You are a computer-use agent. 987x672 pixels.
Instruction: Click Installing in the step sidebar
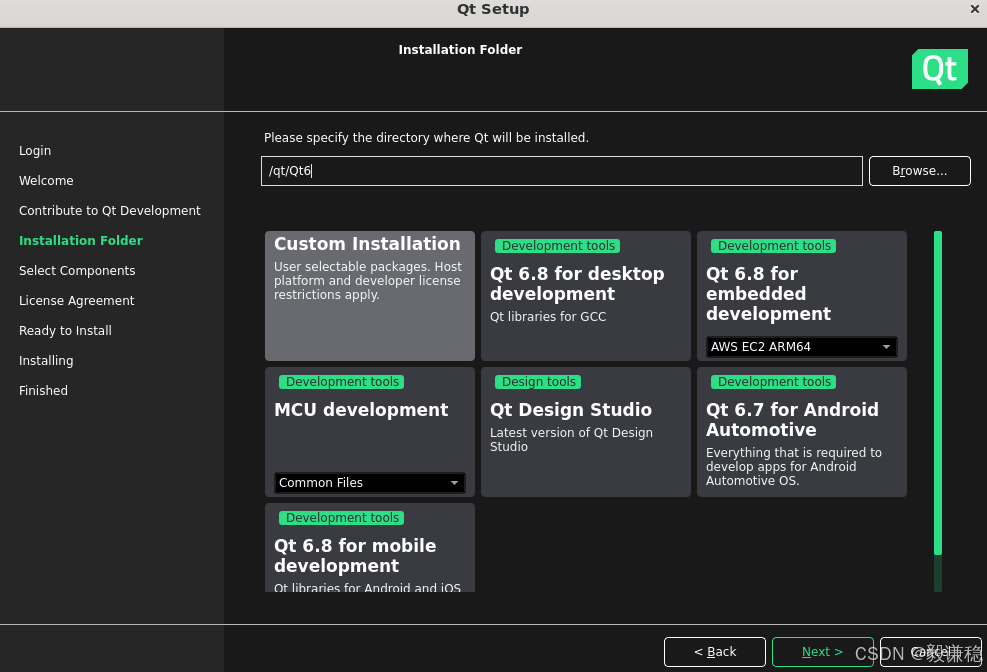[46, 361]
